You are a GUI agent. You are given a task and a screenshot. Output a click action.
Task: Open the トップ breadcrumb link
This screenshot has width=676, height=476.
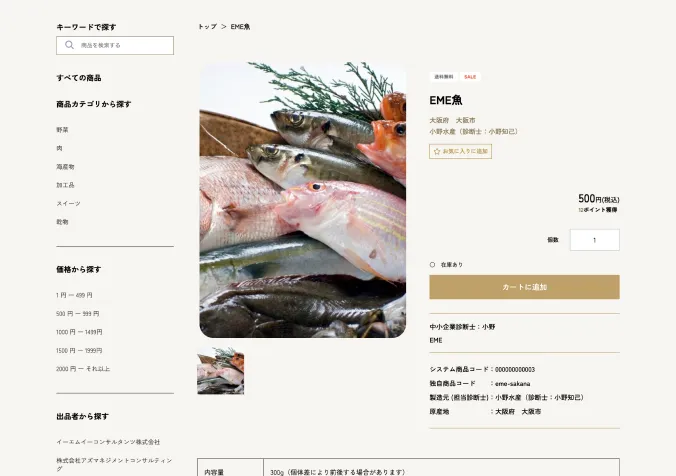[x=207, y=27]
